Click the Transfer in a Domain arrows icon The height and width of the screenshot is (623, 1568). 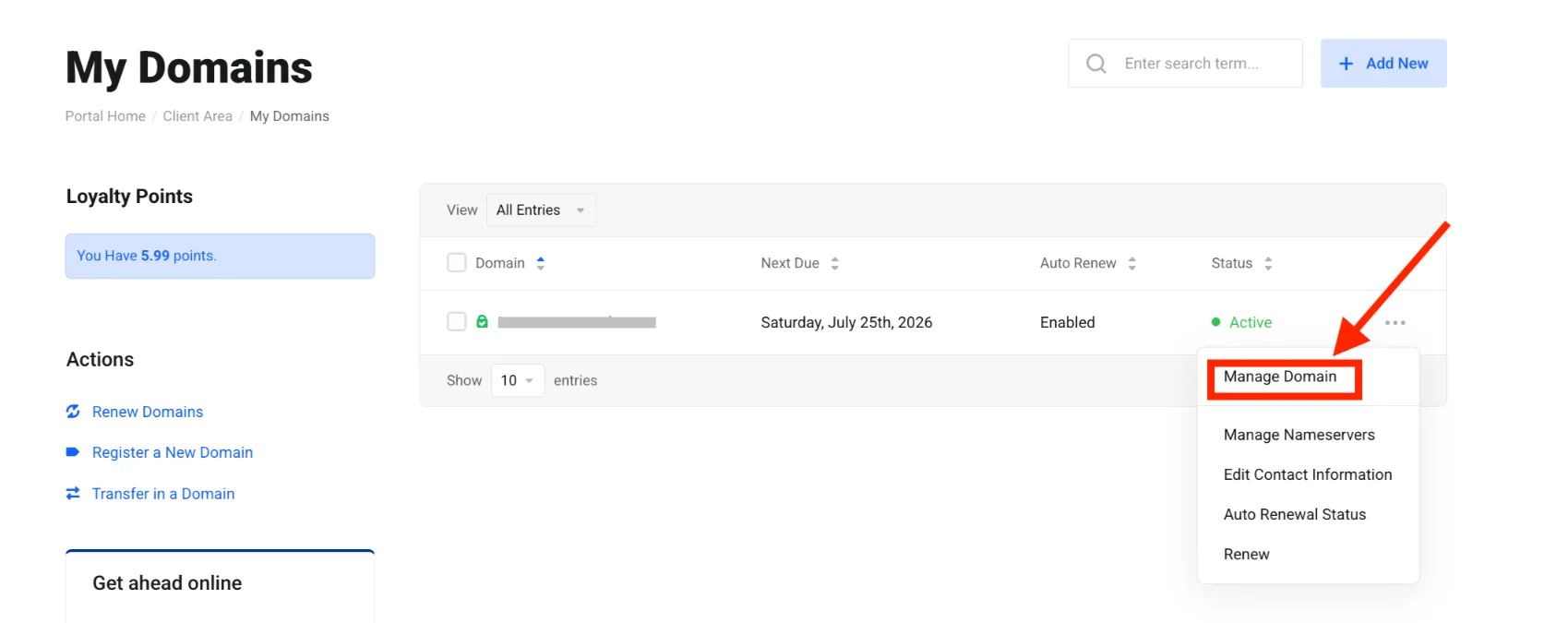coord(73,494)
